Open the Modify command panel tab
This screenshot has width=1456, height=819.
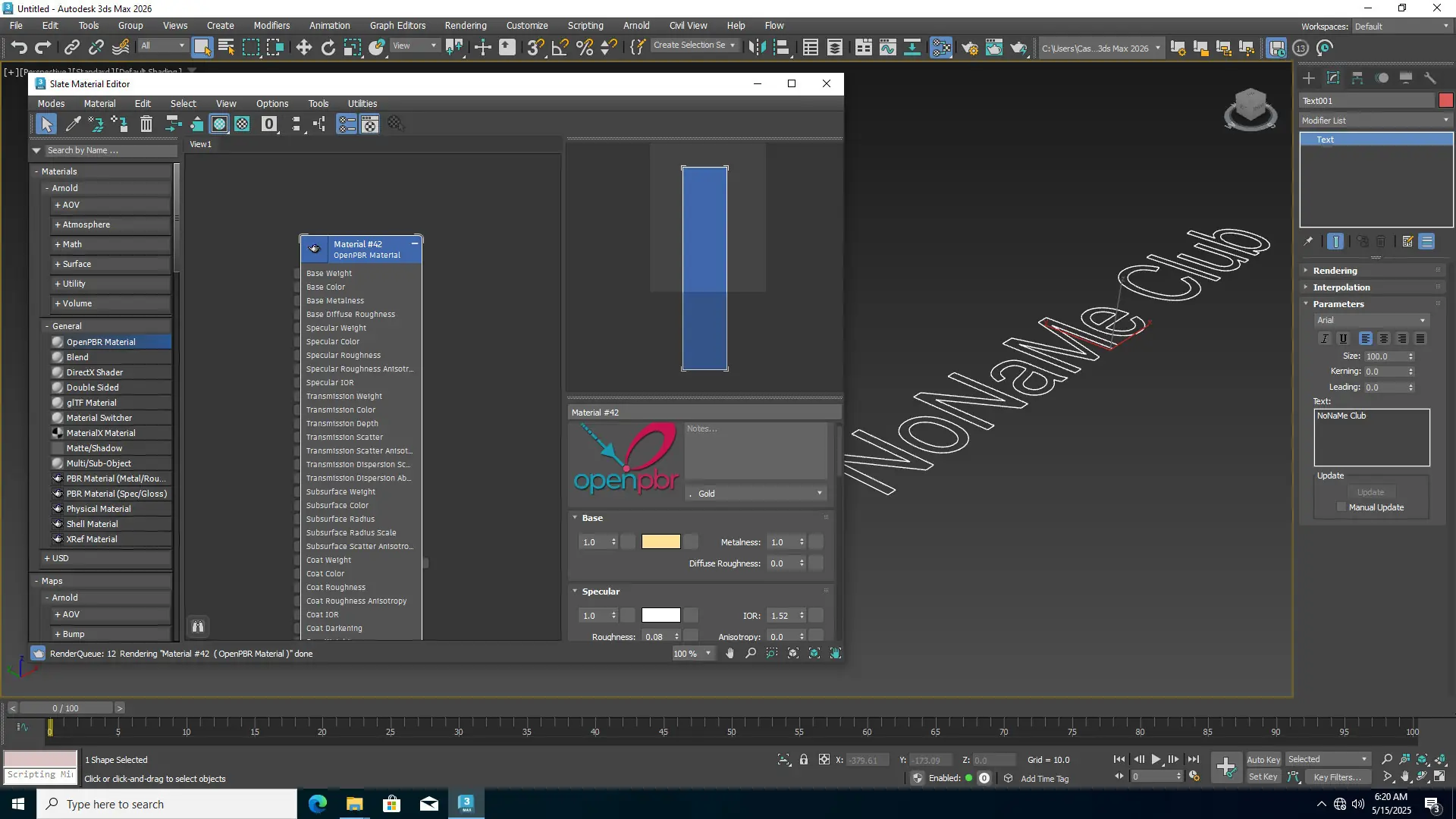pyautogui.click(x=1333, y=78)
